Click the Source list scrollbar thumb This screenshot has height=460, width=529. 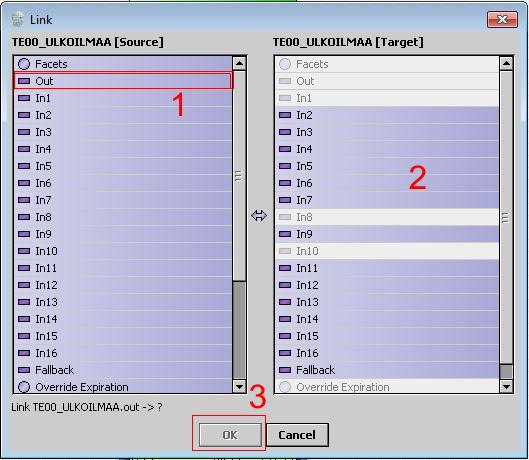click(239, 175)
